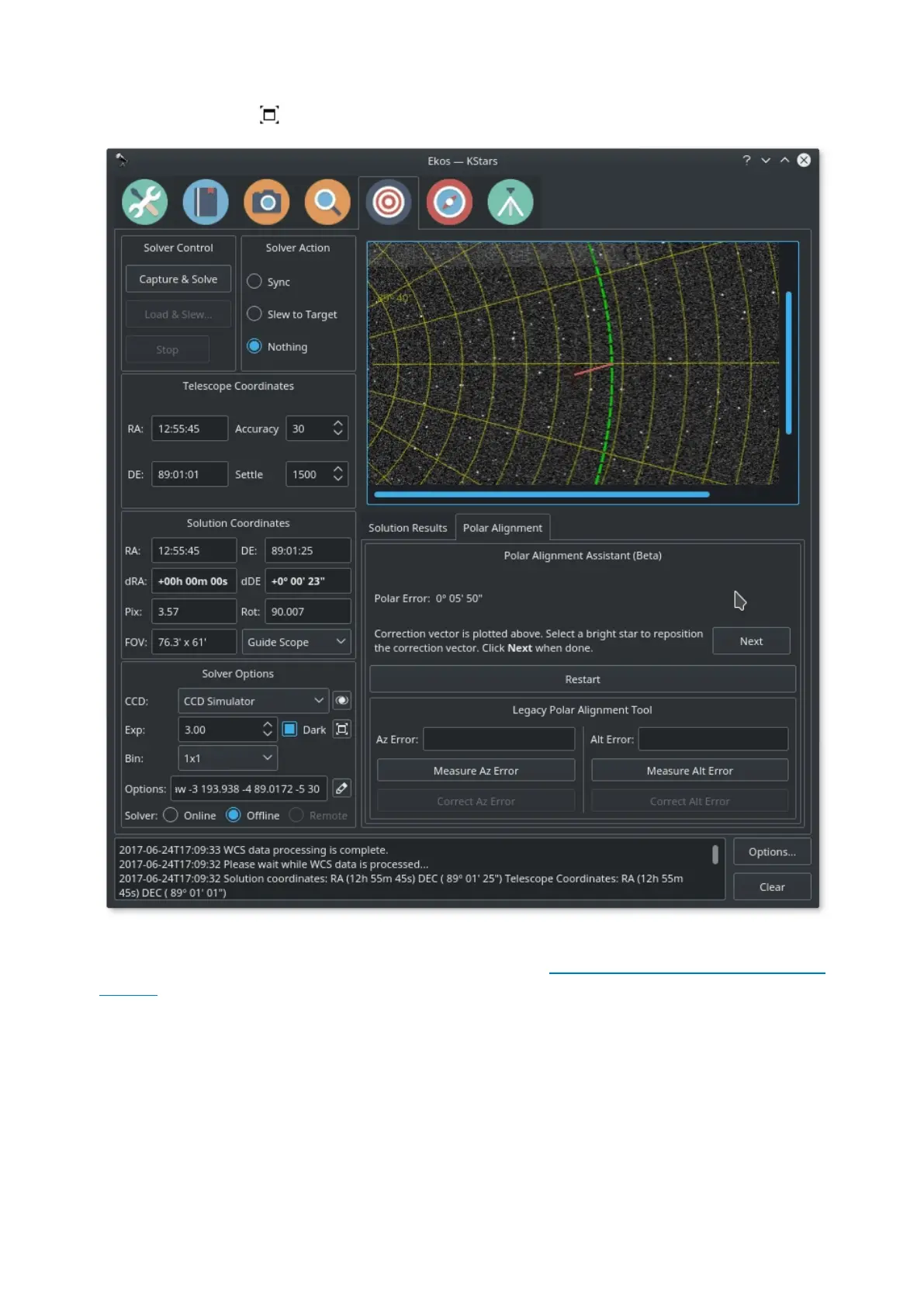Open the Scheduler notebook module icon
Image resolution: width=924 pixels, height=1307 pixels.
pos(206,203)
